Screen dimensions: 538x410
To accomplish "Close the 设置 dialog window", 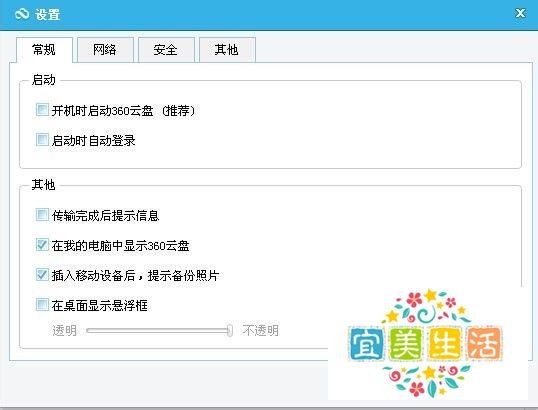I will click(520, 13).
